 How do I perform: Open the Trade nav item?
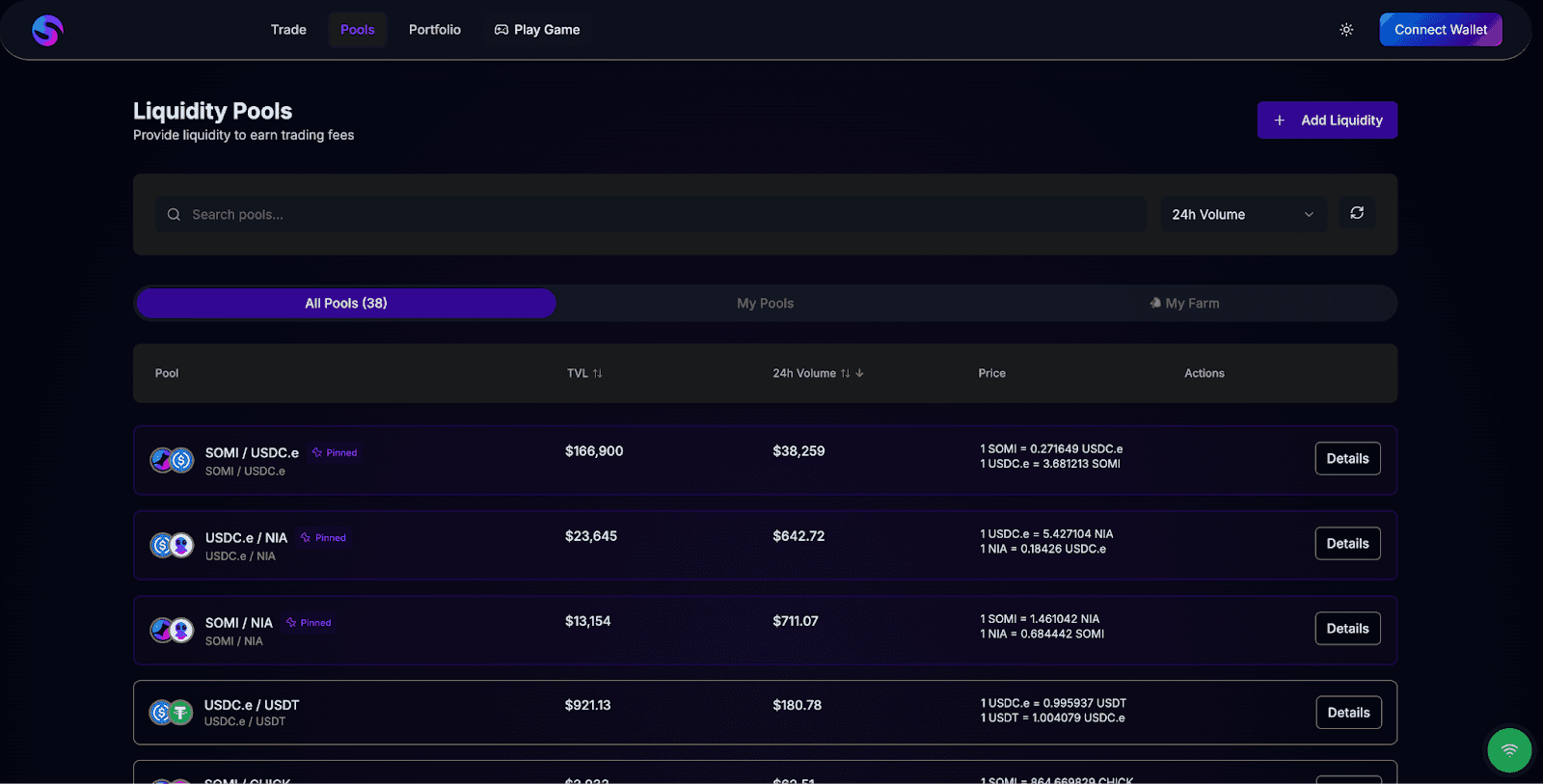click(288, 30)
